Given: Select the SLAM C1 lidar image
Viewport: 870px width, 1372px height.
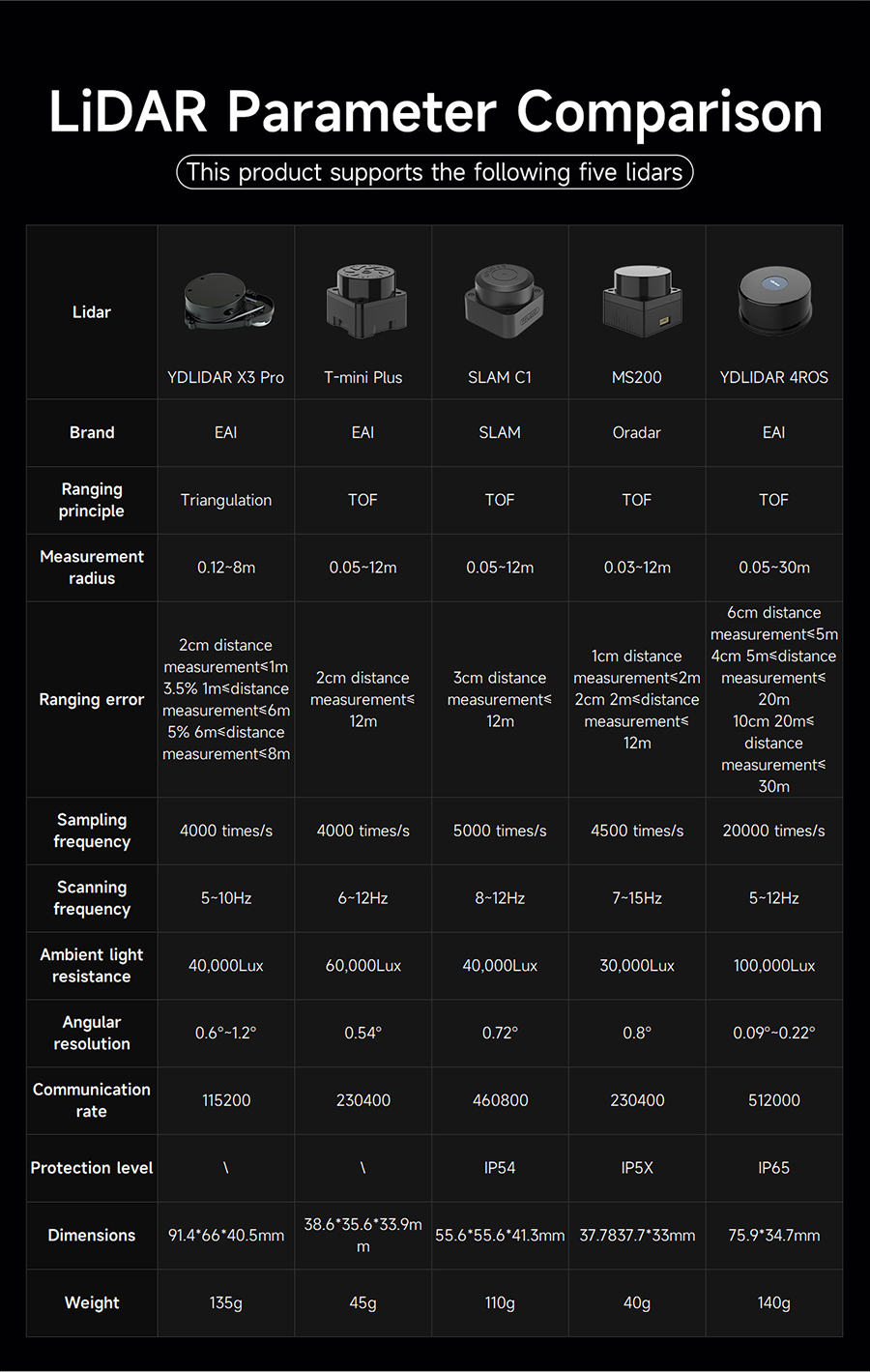Looking at the screenshot, I should (502, 299).
